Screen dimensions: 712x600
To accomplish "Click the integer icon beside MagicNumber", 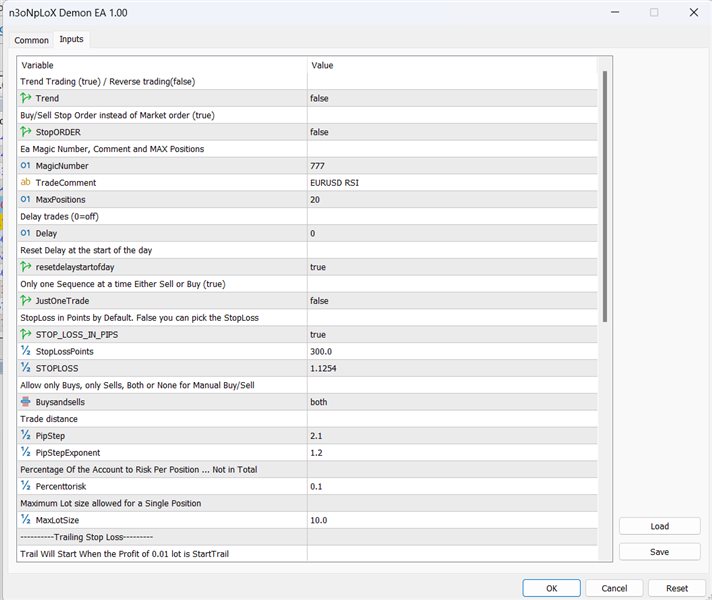I will pyautogui.click(x=25, y=165).
